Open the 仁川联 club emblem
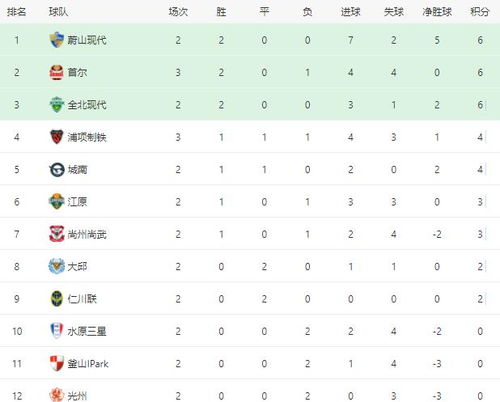The image size is (500, 402). [x=57, y=299]
